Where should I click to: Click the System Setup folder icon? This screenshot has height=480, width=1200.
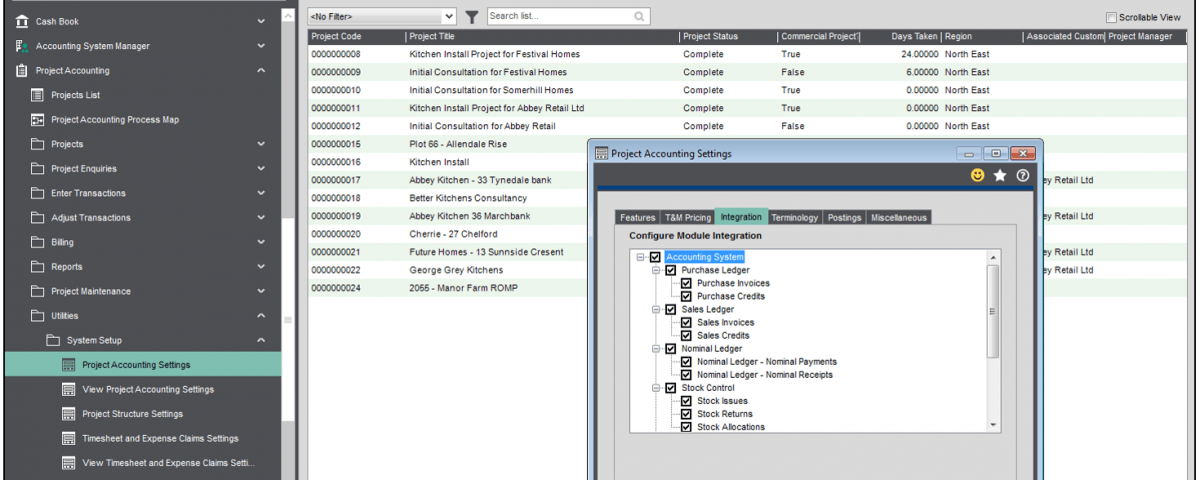(53, 340)
